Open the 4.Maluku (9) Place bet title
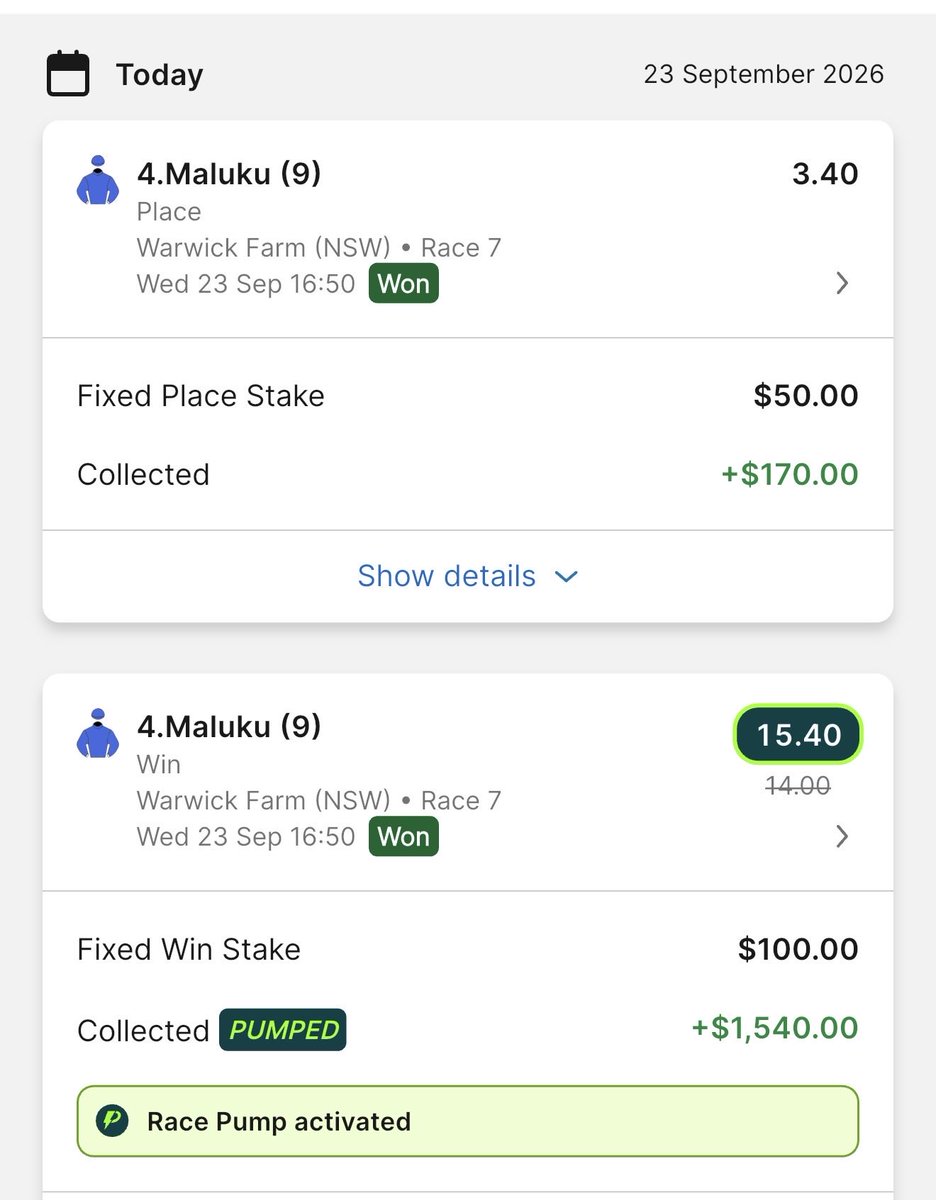The image size is (936, 1200). pyautogui.click(x=229, y=174)
